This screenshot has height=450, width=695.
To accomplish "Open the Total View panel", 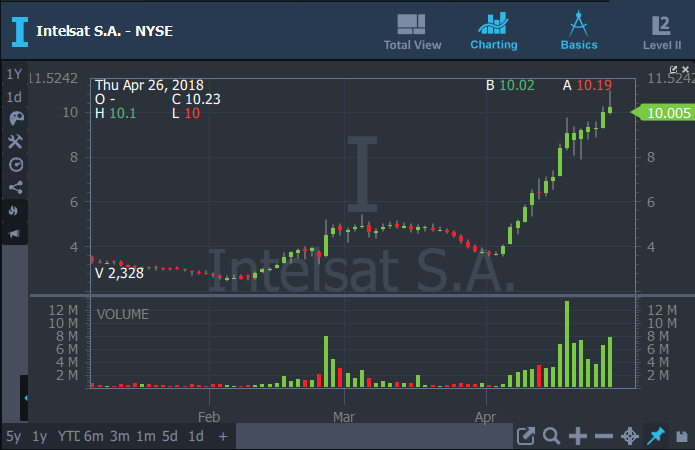I will coord(412,32).
